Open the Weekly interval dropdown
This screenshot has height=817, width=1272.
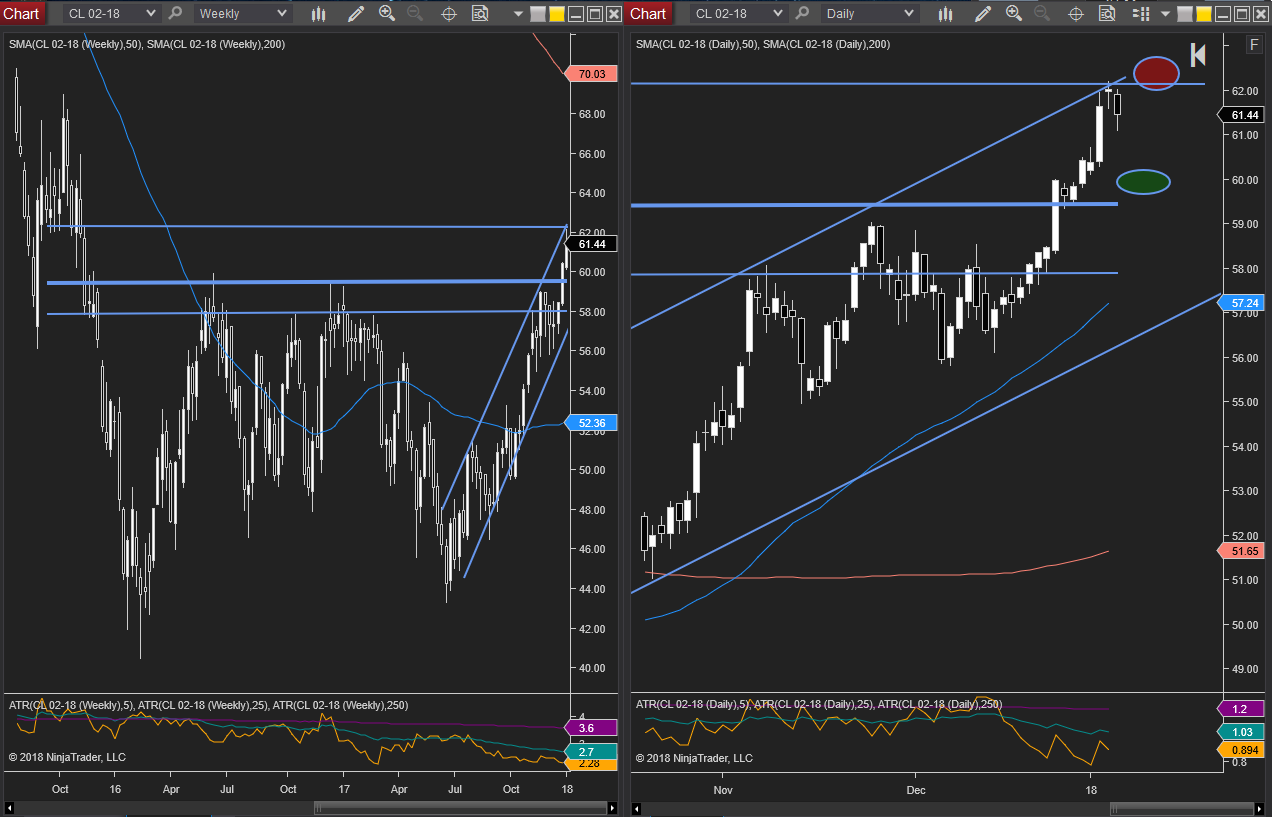click(241, 14)
